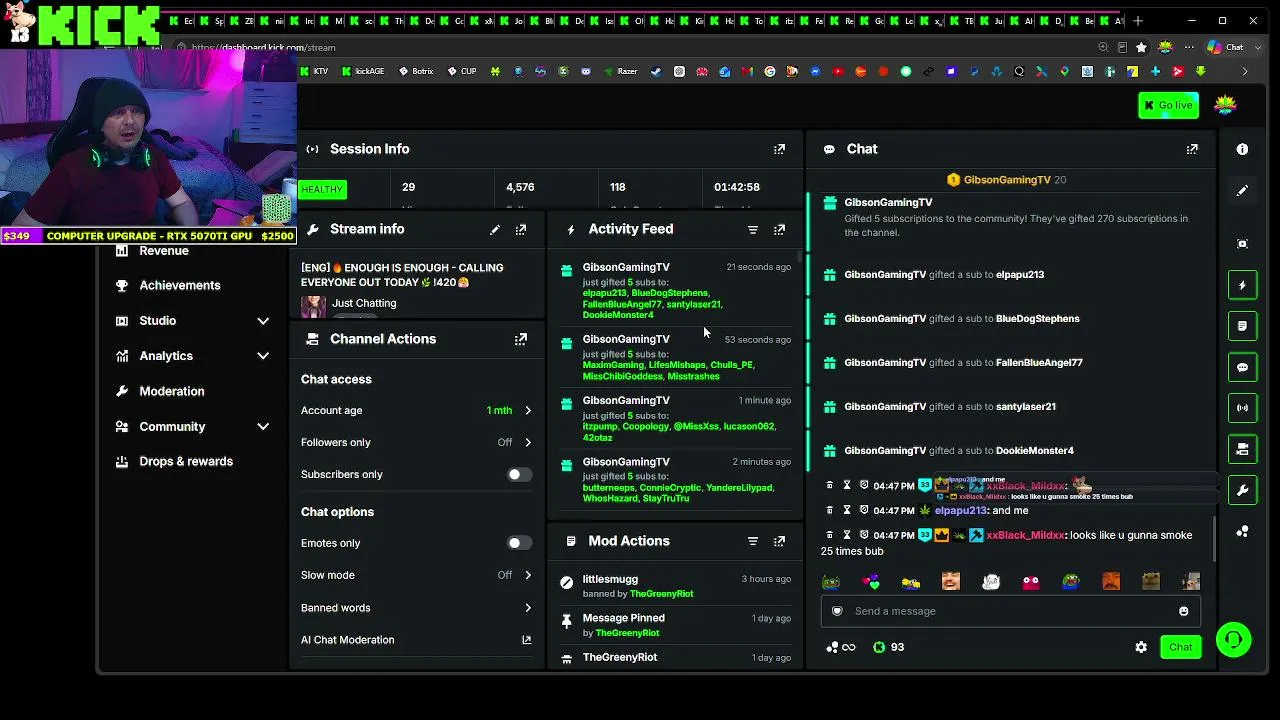Viewport: 1280px width, 720px height.
Task: Open a new browser tab
Action: pyautogui.click(x=1138, y=21)
